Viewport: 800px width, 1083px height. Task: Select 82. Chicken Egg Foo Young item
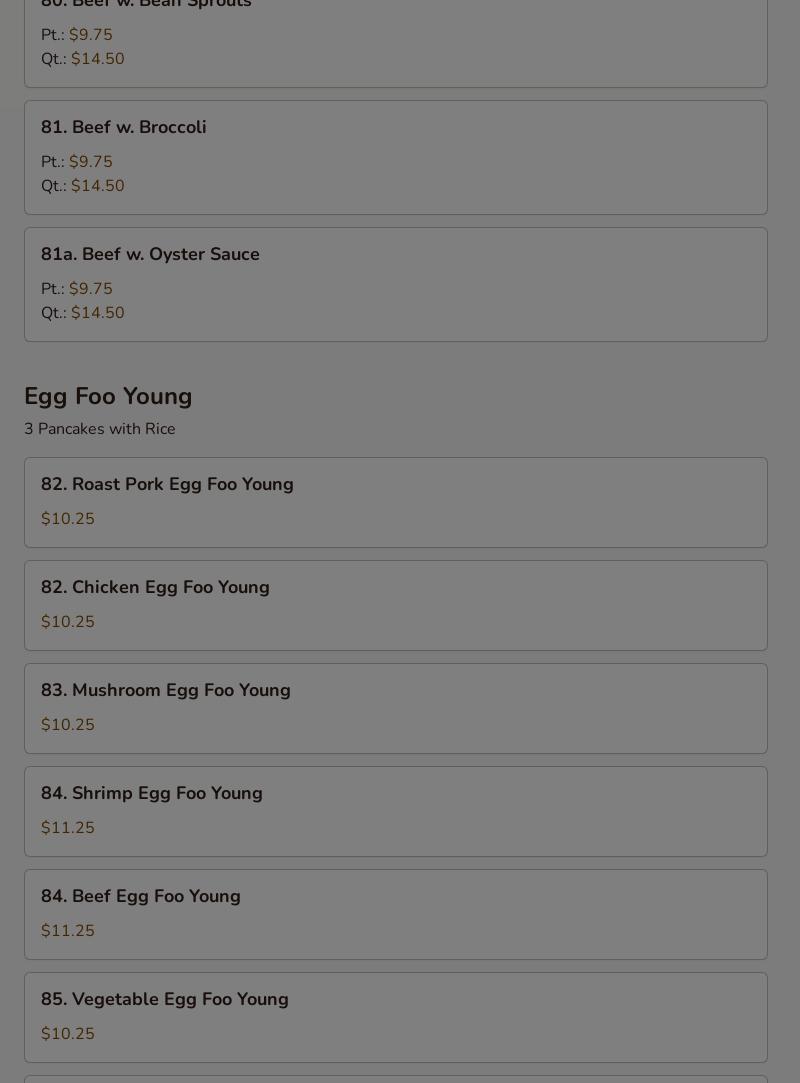(x=396, y=605)
